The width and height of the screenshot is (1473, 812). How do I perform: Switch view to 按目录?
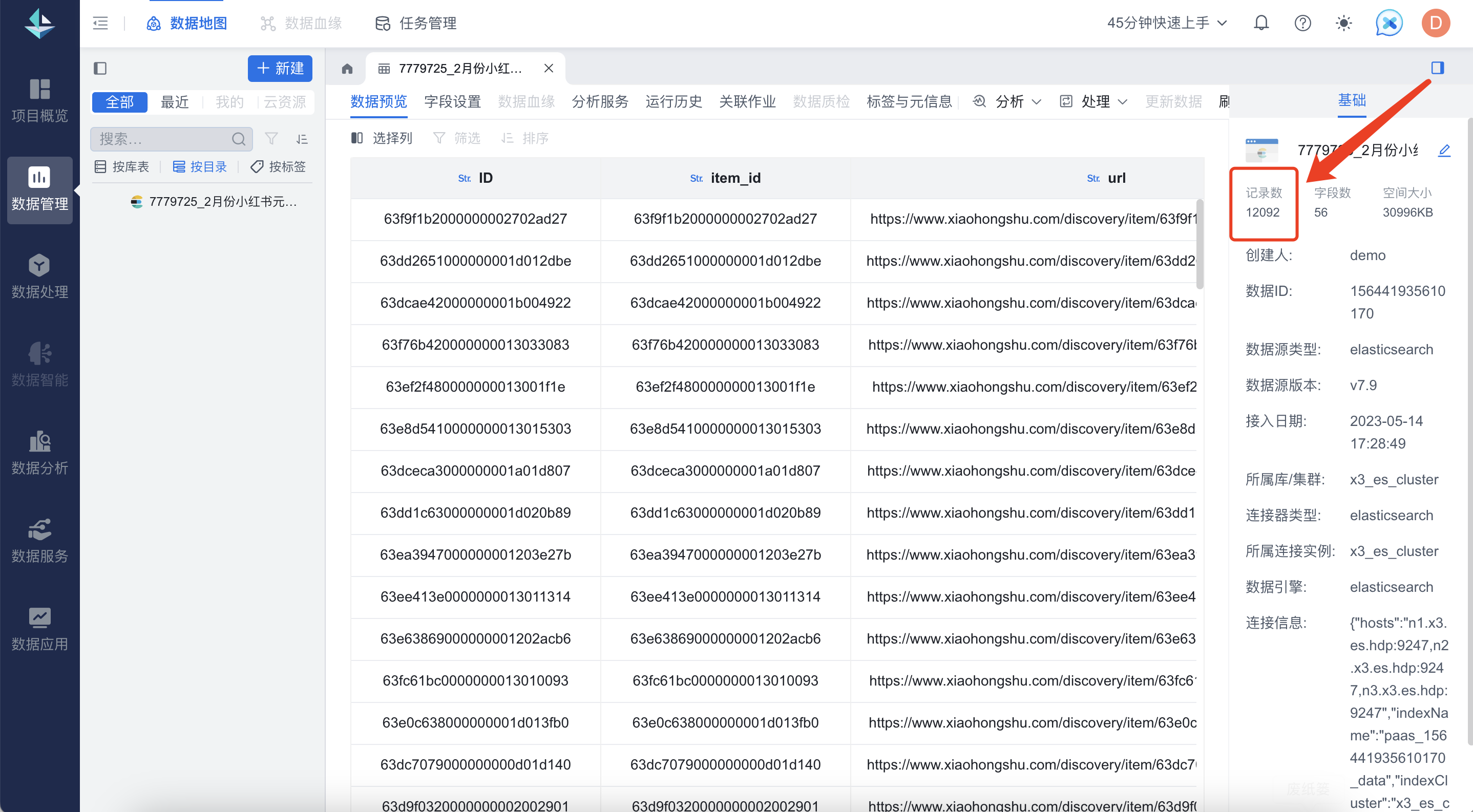tap(200, 167)
